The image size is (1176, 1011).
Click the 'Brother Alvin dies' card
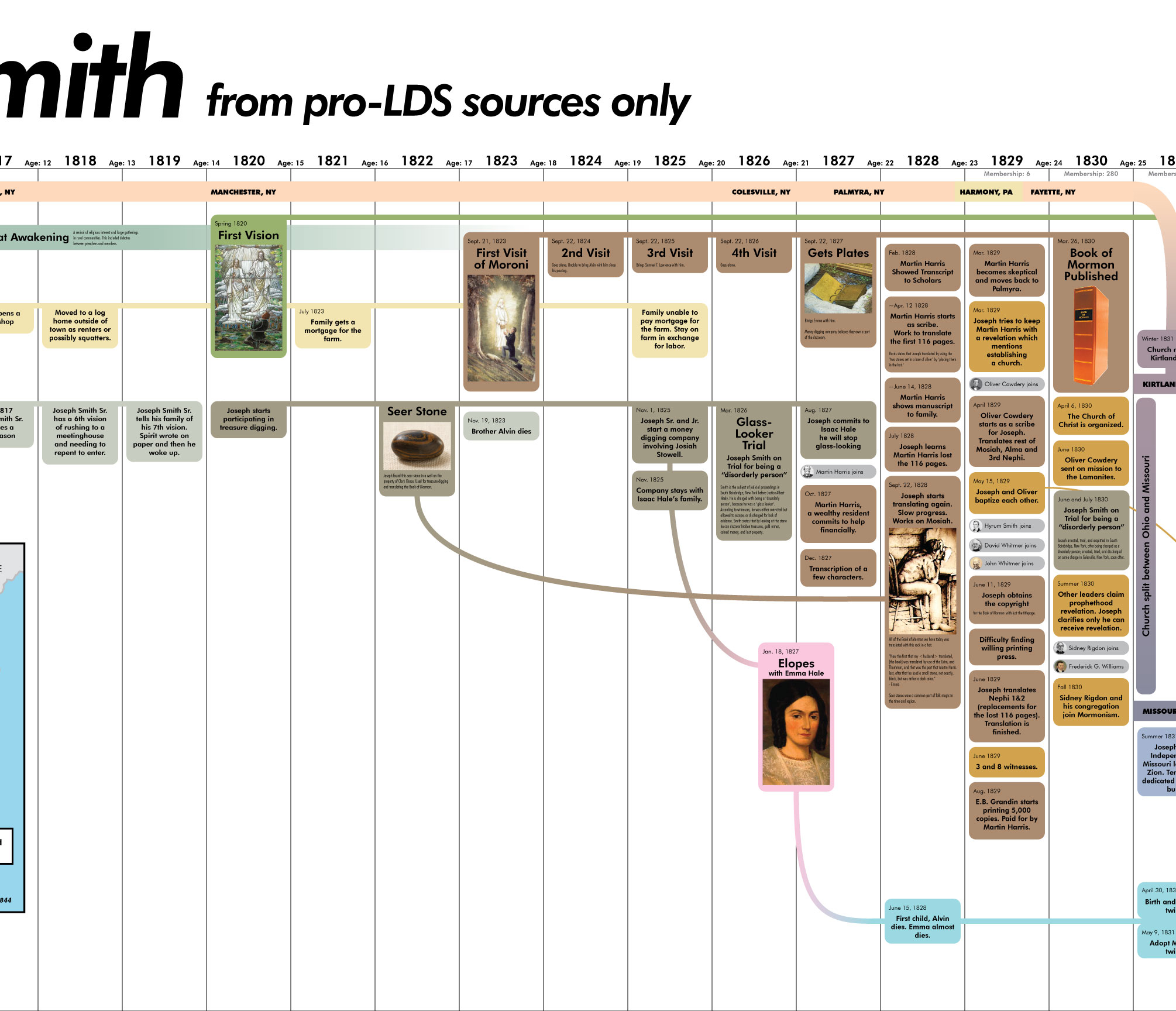[x=501, y=426]
